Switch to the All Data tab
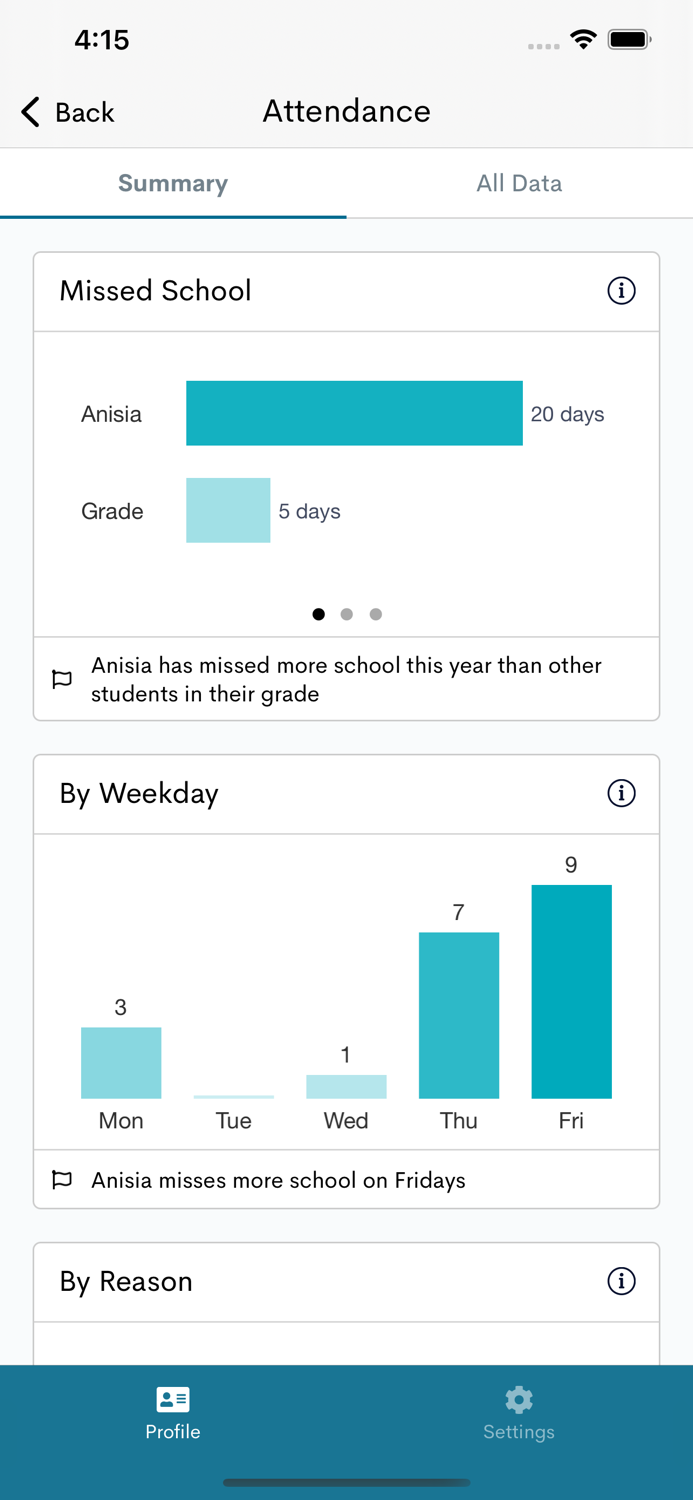This screenshot has width=693, height=1500. pyautogui.click(x=519, y=183)
